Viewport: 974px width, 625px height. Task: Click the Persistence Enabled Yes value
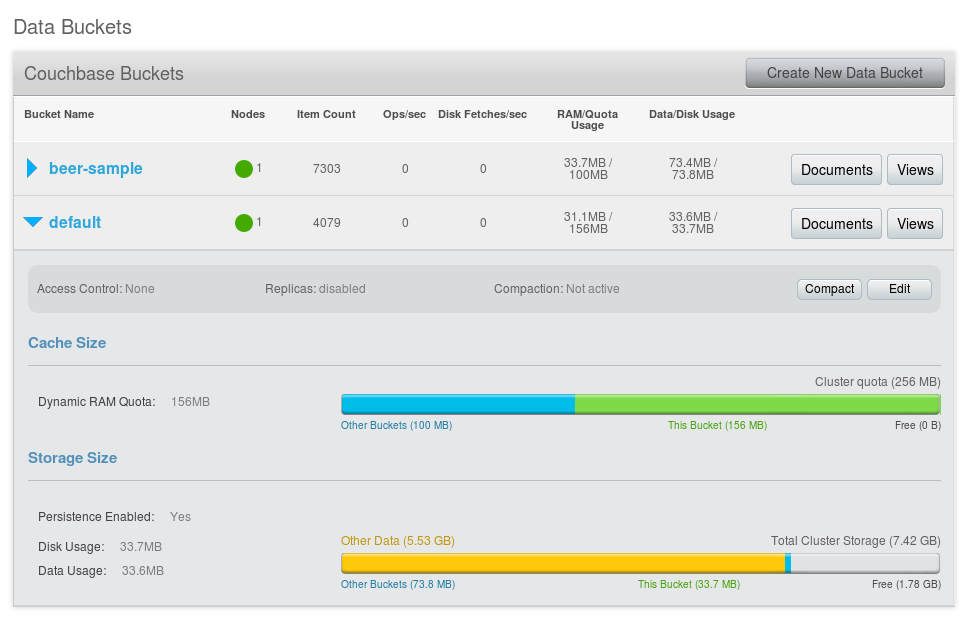[180, 517]
